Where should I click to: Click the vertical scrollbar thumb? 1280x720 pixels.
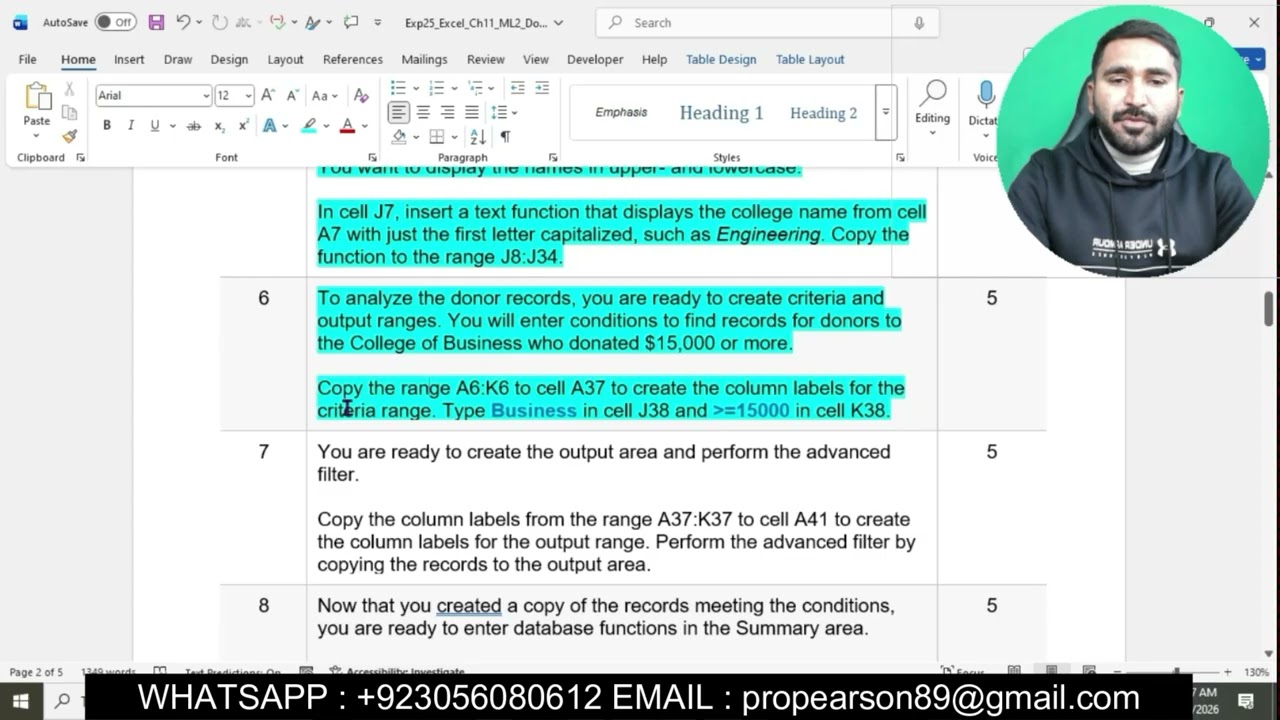[1269, 308]
